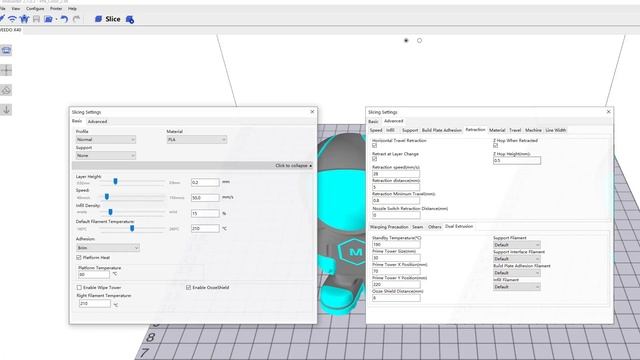The image size is (640, 360).
Task: Click the 'Click to collapse' expander bar
Action: [x=193, y=166]
